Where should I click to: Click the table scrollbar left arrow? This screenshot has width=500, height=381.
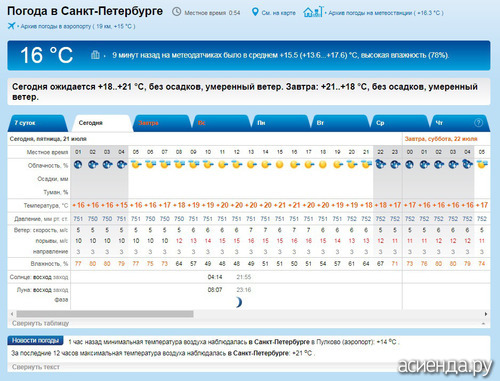point(12,314)
